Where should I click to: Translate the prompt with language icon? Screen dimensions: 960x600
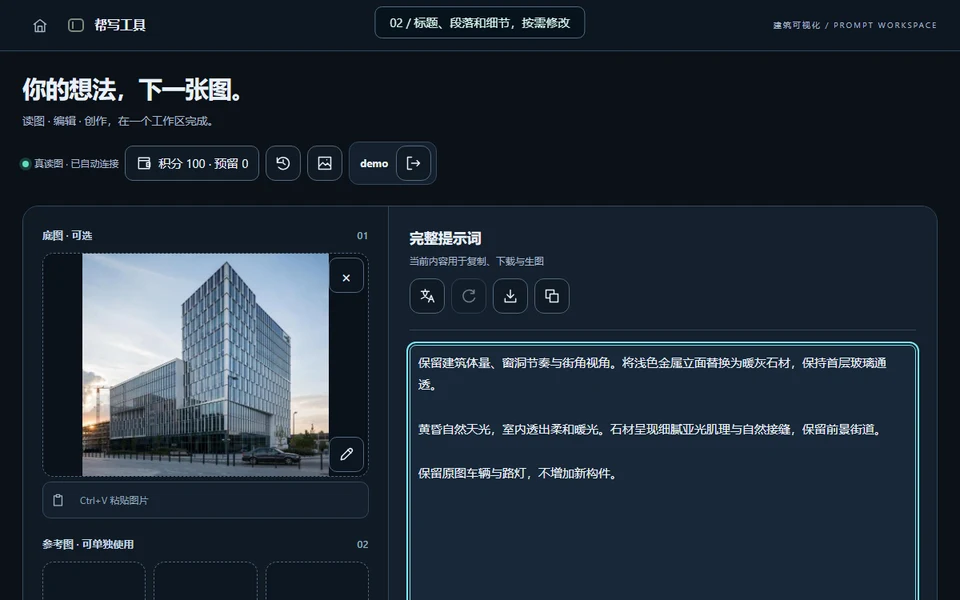click(x=427, y=296)
